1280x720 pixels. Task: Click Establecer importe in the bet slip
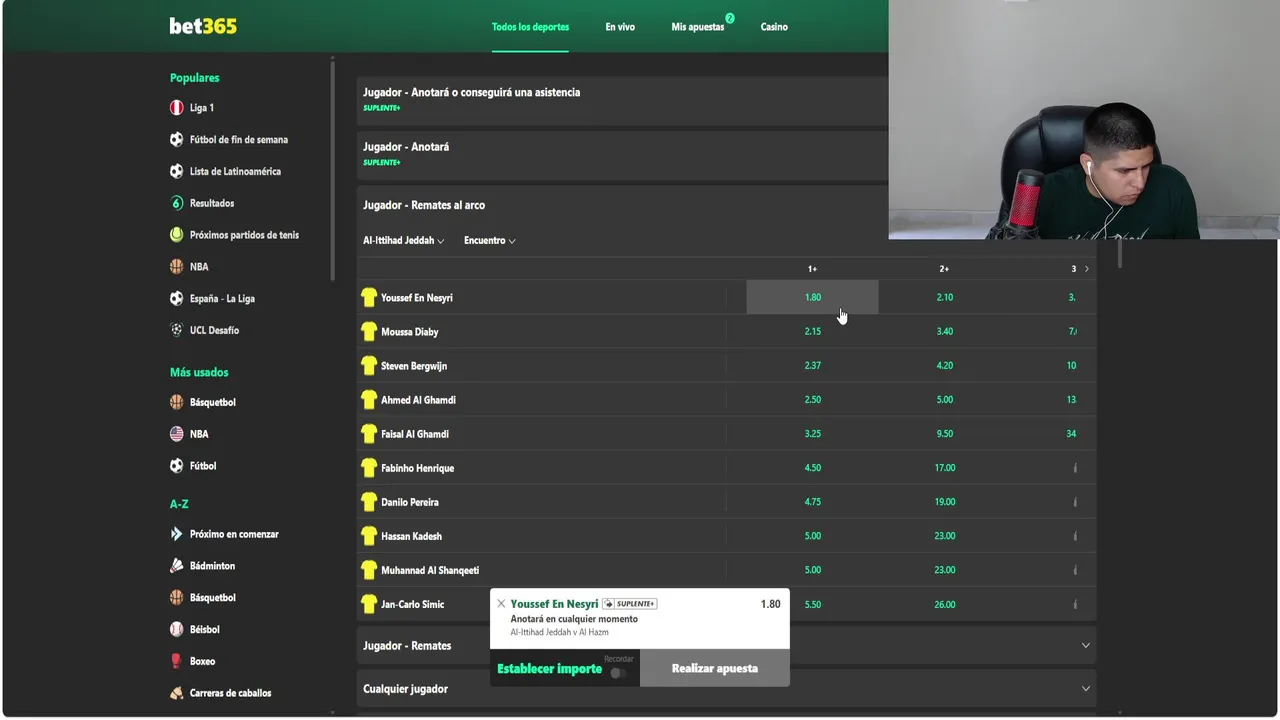pyautogui.click(x=549, y=669)
